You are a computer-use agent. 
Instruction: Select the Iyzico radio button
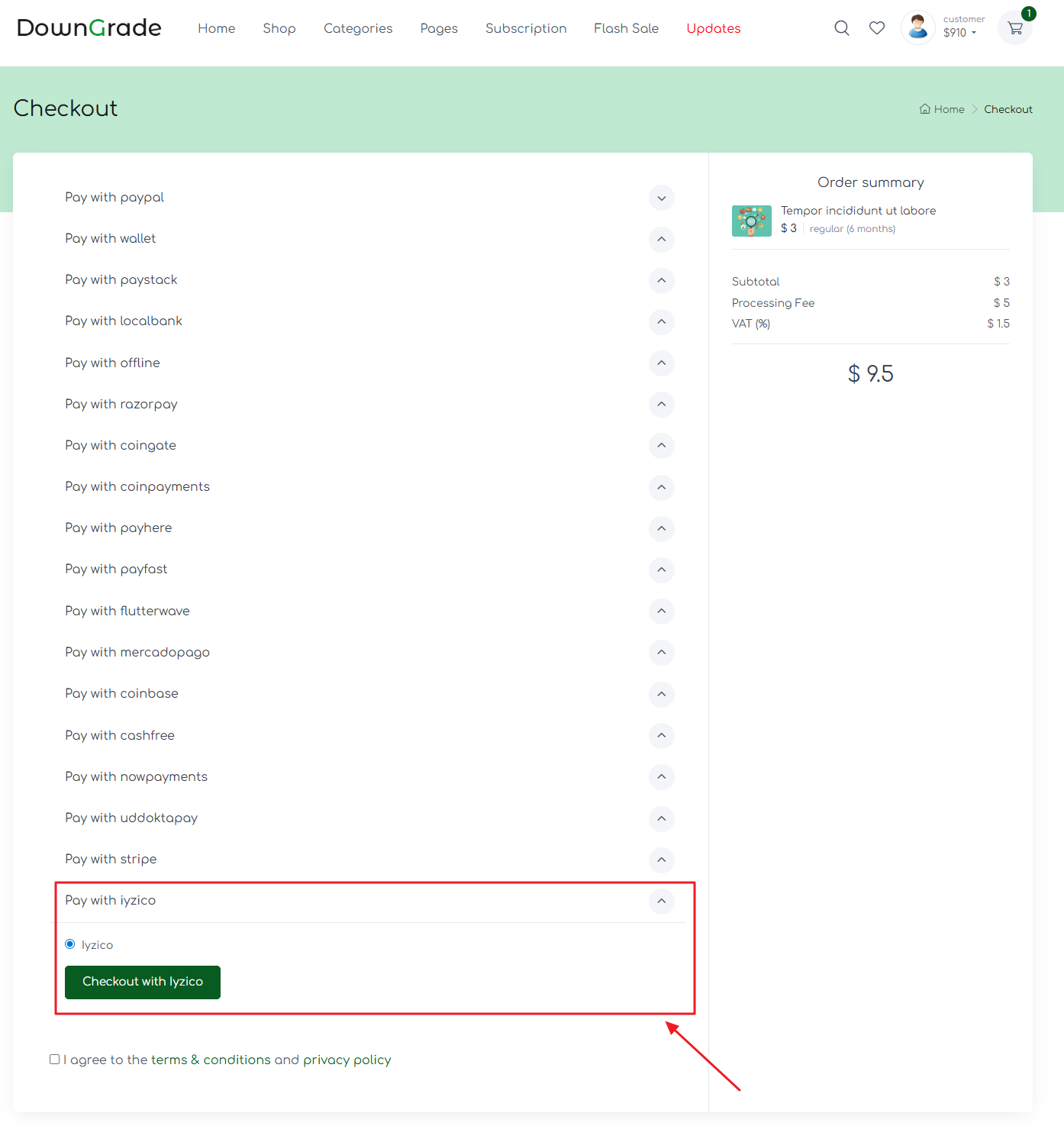click(70, 944)
